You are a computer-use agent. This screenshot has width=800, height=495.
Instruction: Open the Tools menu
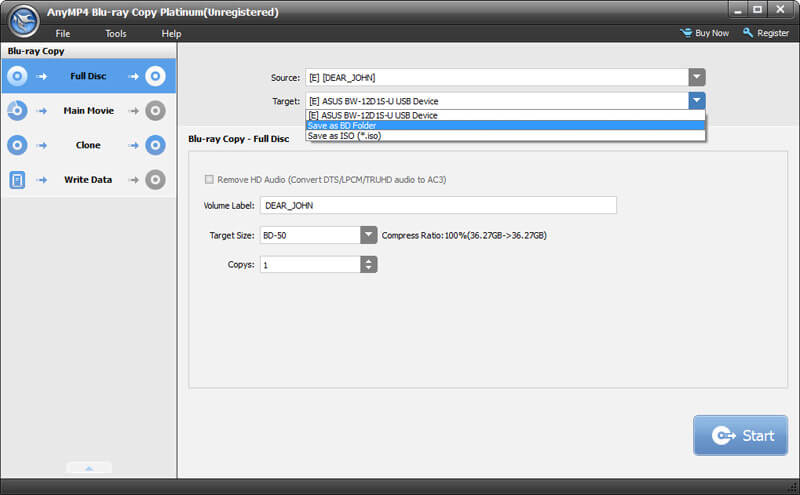(116, 33)
